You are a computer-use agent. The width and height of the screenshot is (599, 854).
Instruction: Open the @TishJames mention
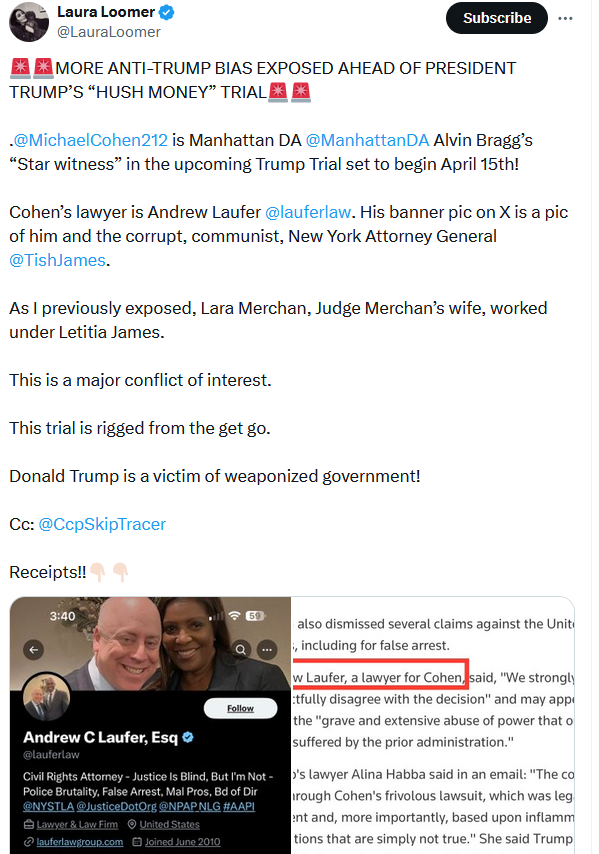[x=57, y=260]
